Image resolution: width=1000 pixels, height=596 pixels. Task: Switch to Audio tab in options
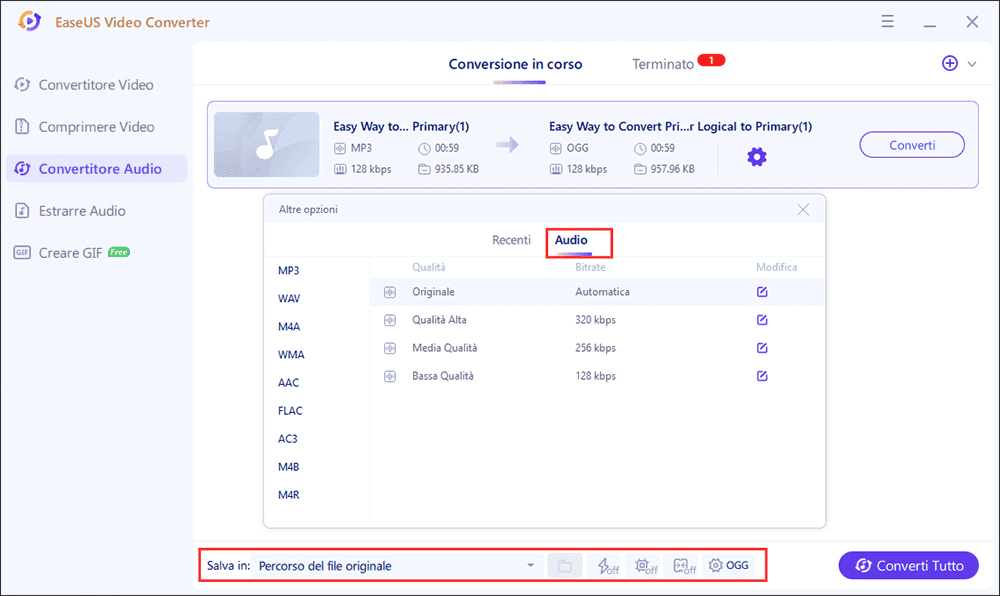point(571,240)
